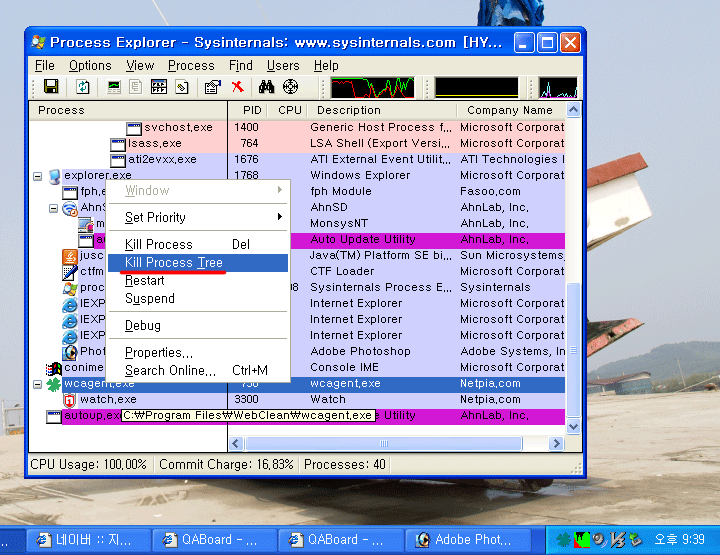The height and width of the screenshot is (555, 720).
Task: Collapse the AhnSD tree node
Action: tap(53, 208)
